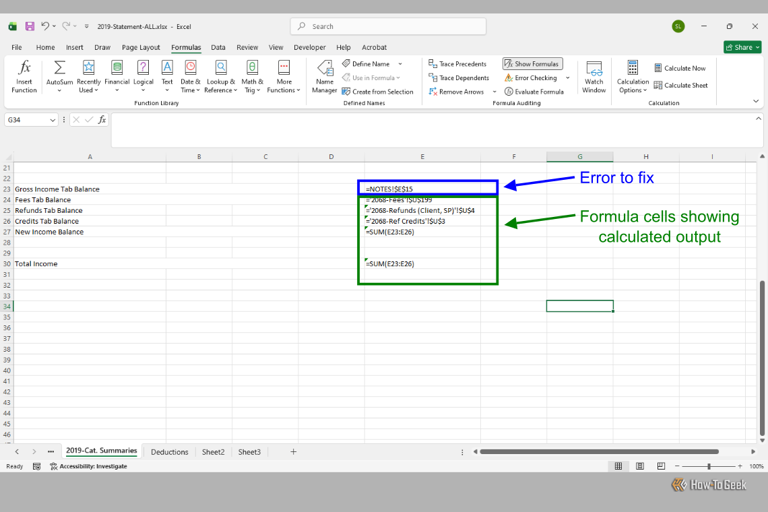Click Trace Precedents
The height and width of the screenshot is (512, 768).
(x=457, y=64)
